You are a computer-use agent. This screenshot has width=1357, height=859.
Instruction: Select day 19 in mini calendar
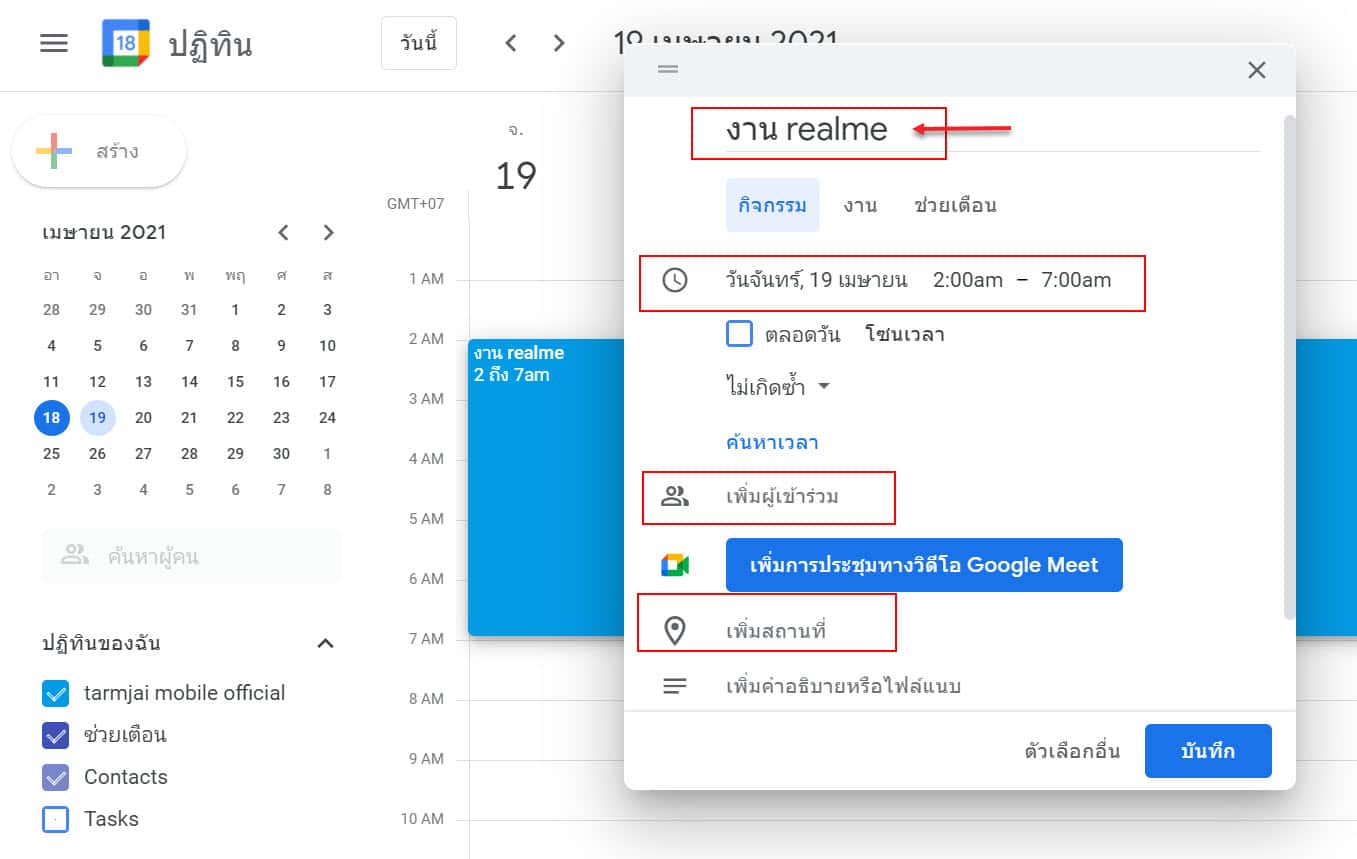click(x=98, y=418)
